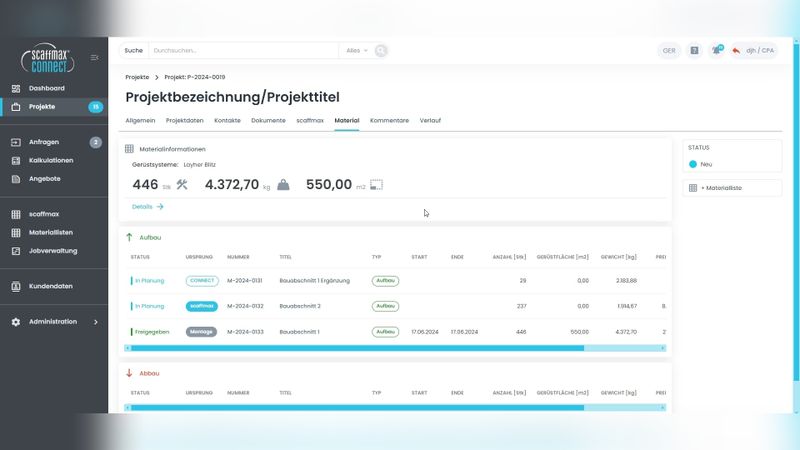Collapse the Abbau section

[x=129, y=373]
